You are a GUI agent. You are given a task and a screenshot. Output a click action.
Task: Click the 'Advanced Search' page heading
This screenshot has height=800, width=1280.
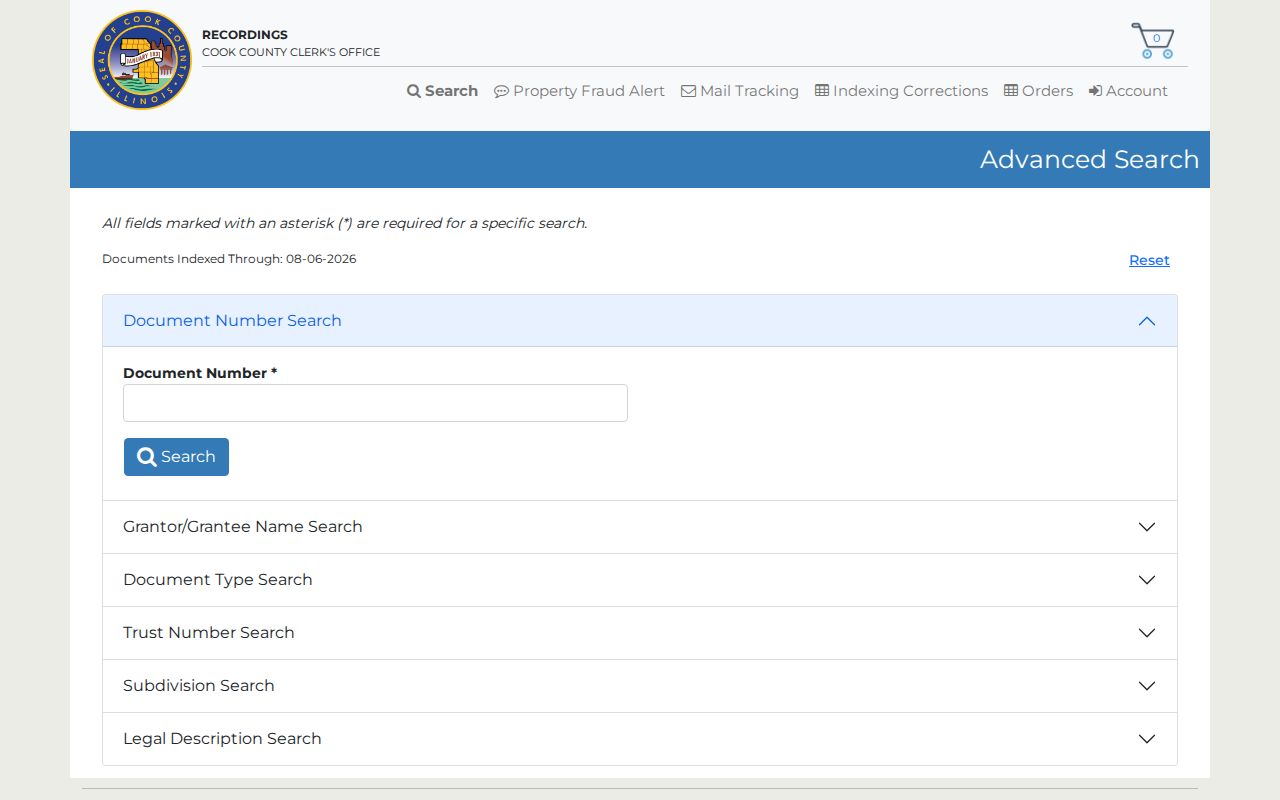[1089, 160]
